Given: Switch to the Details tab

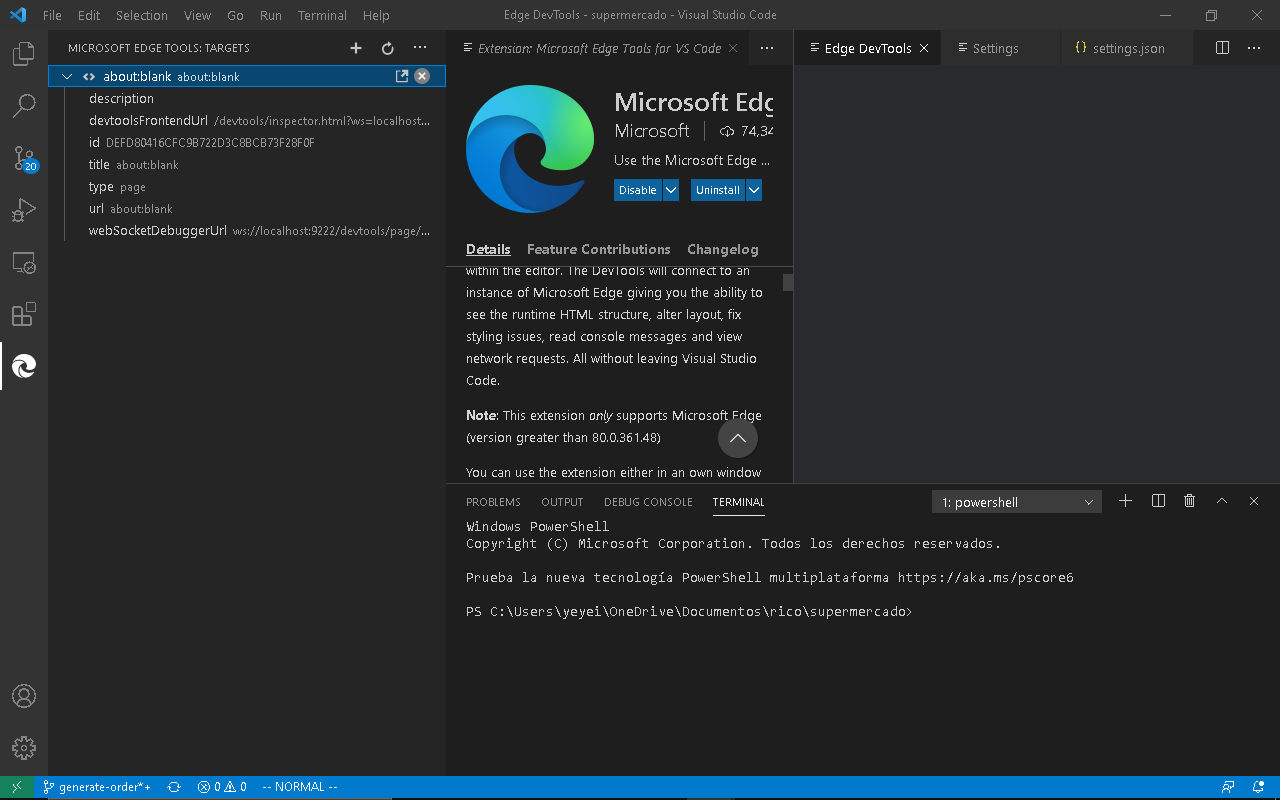Looking at the screenshot, I should pos(488,249).
